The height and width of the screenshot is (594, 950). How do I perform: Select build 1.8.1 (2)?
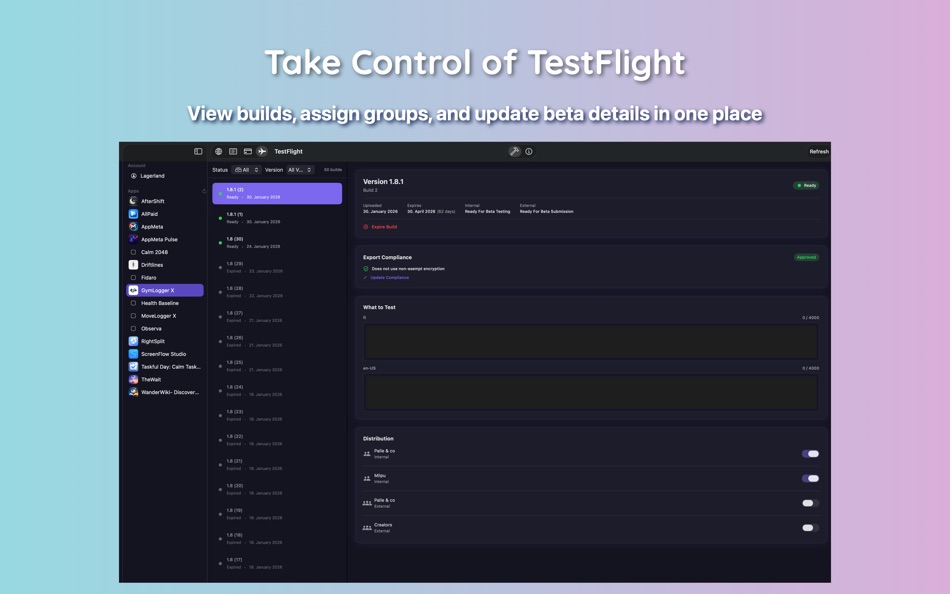277,193
